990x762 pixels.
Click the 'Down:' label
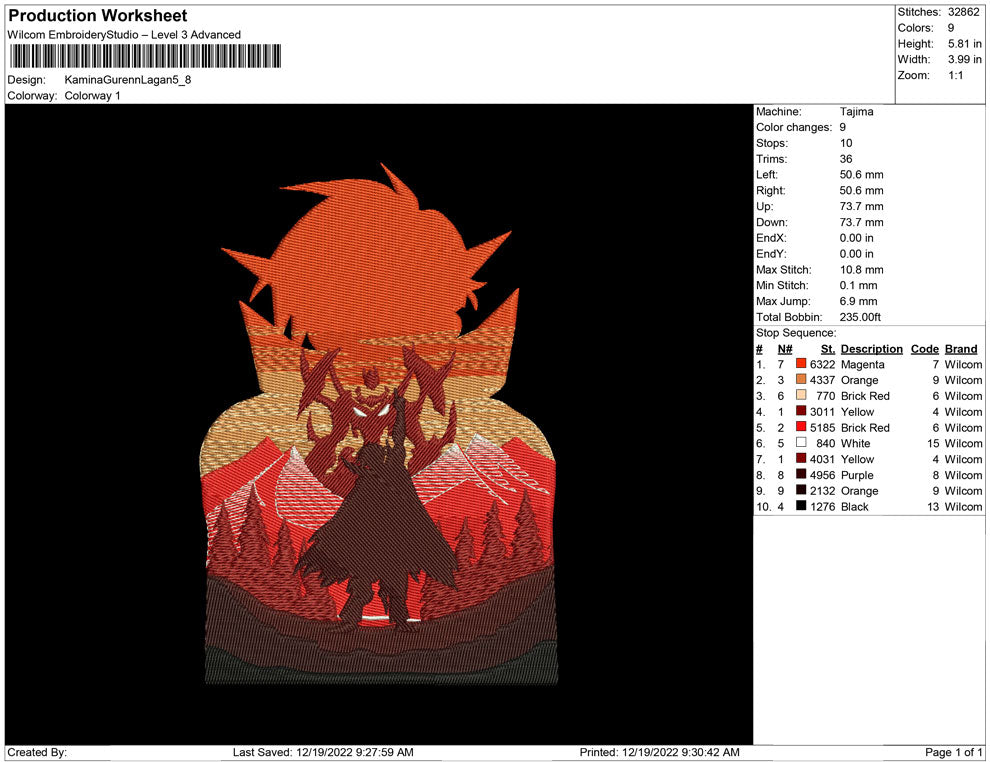(772, 222)
